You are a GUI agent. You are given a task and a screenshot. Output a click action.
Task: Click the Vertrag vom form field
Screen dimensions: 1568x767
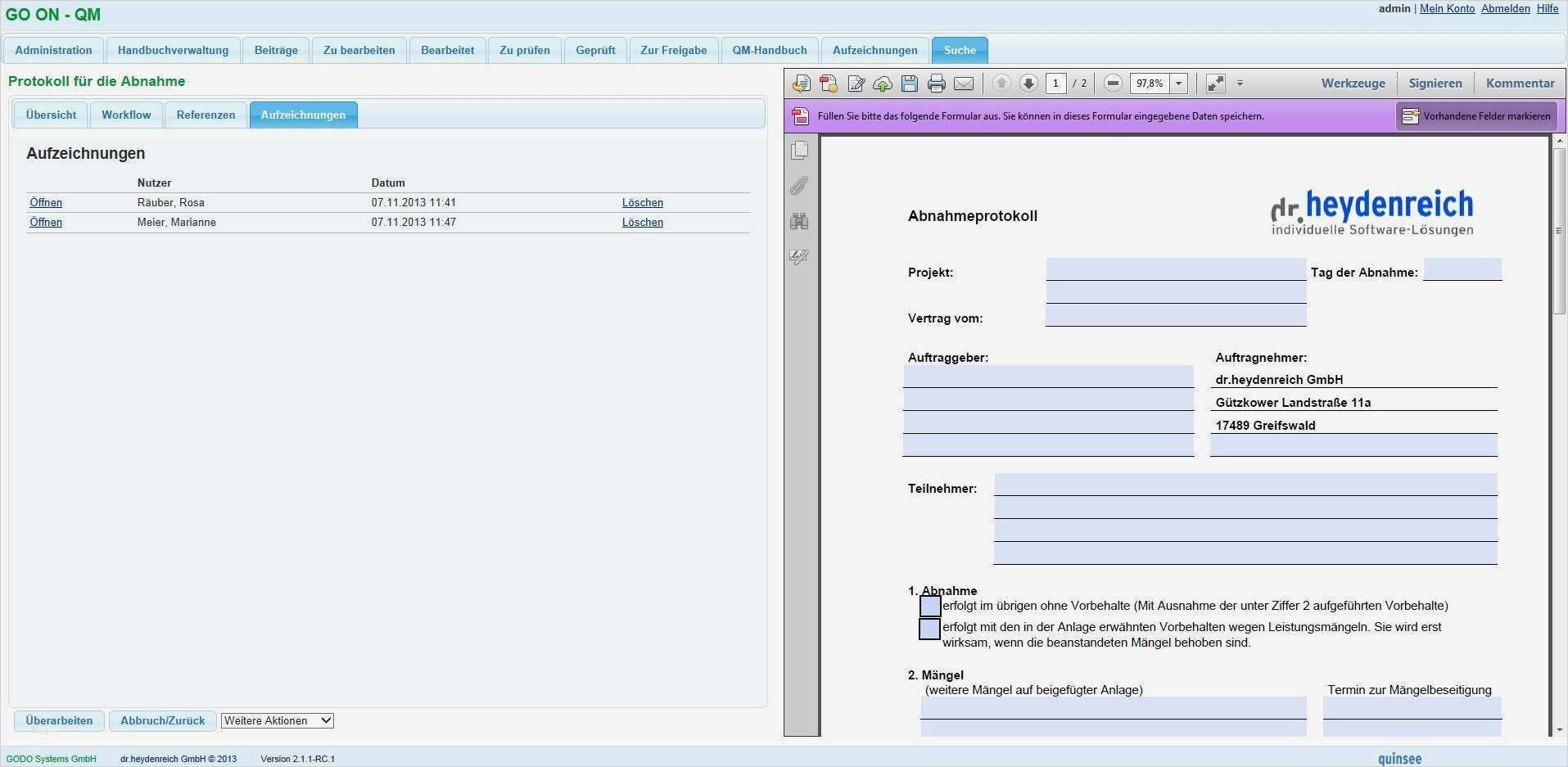(1176, 315)
